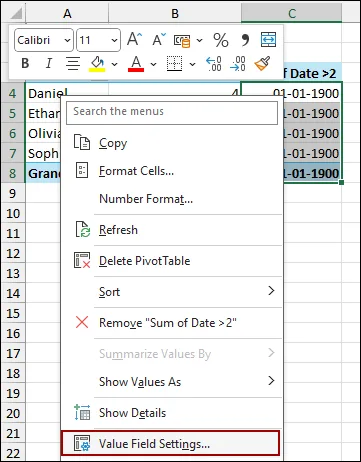Expand font color options arrow
This screenshot has width=361, height=462.
point(153,64)
